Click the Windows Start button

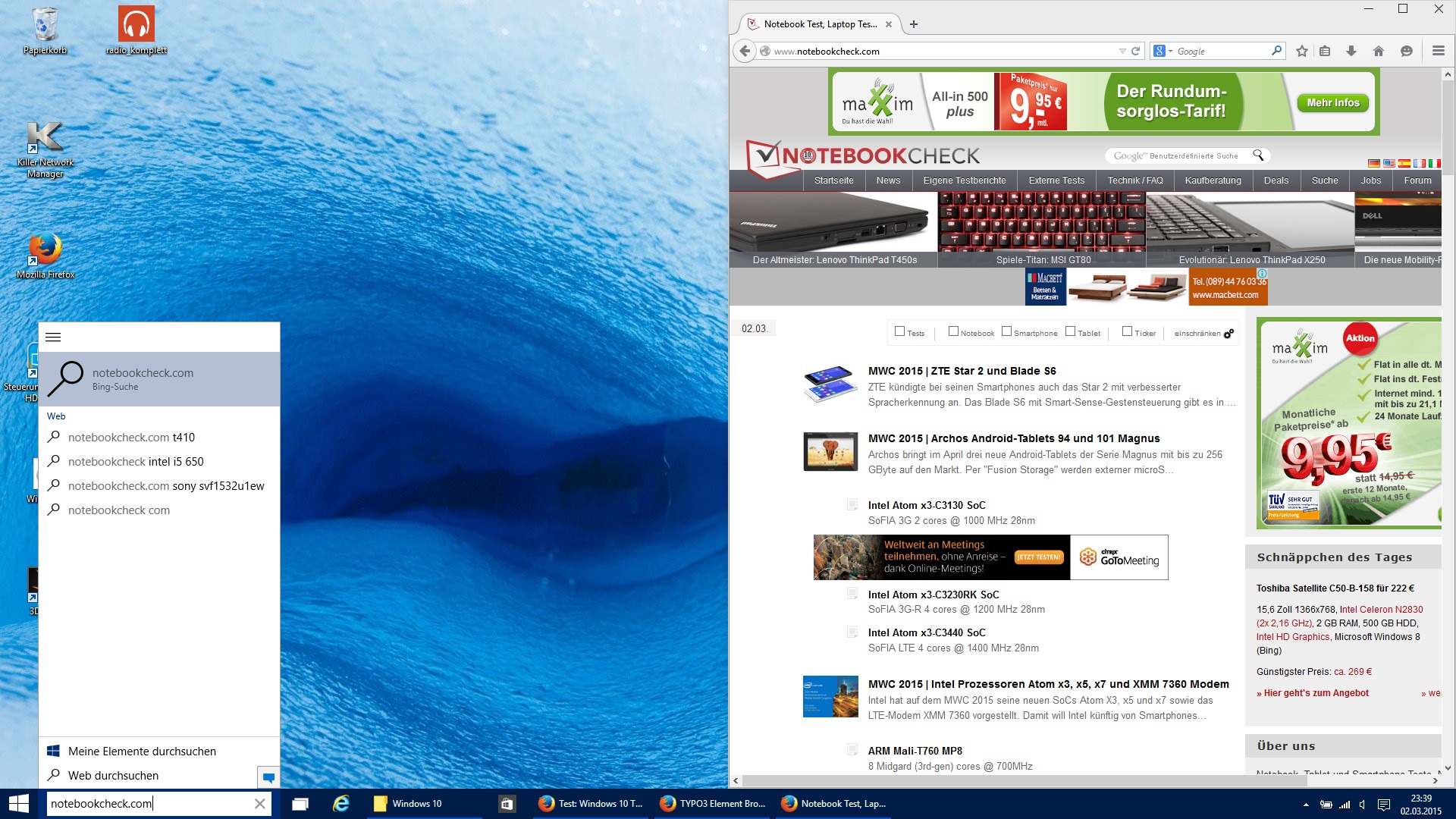pyautogui.click(x=18, y=804)
